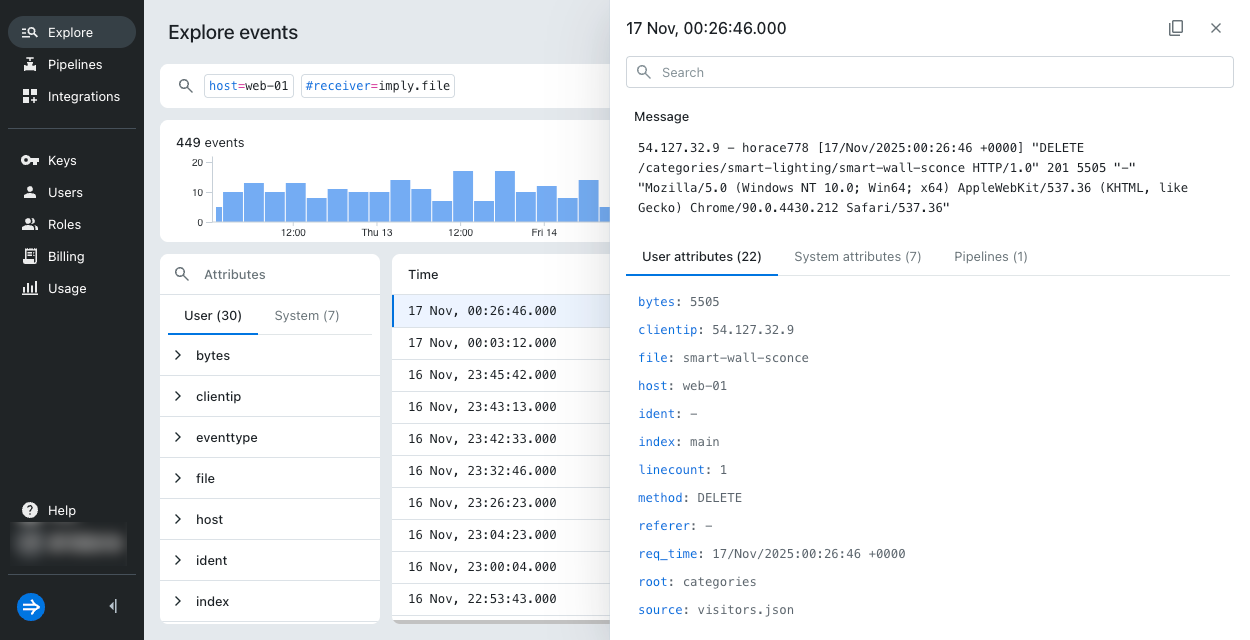Screen dimensions: 1250x640
Task: Click the Explore icon in sidebar
Action: (29, 32)
